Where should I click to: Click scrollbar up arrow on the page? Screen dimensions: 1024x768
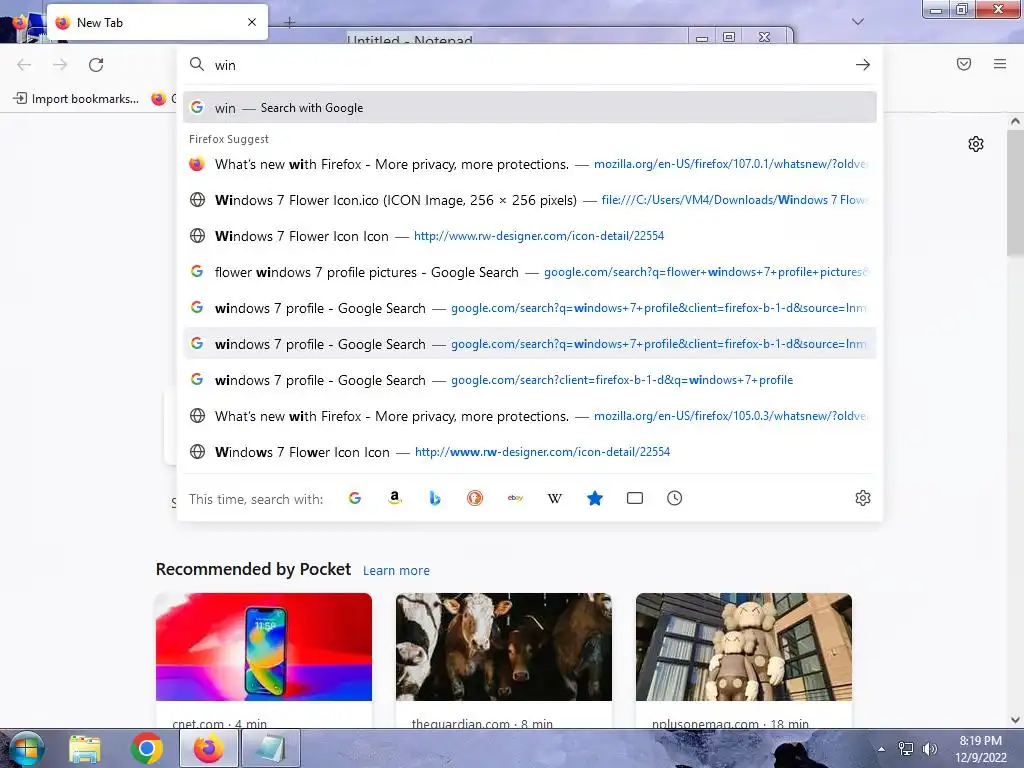tap(1015, 121)
